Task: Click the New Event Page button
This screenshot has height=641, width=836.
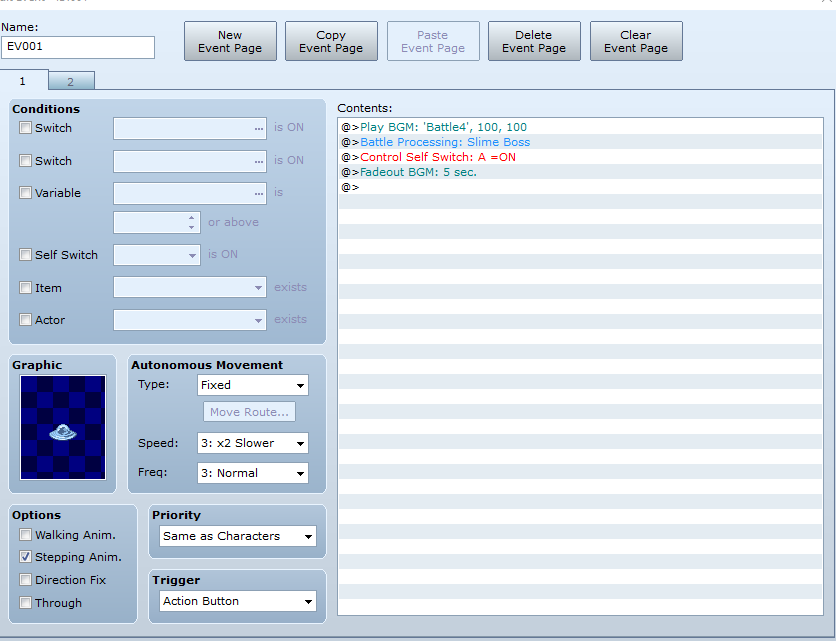Action: click(230, 41)
